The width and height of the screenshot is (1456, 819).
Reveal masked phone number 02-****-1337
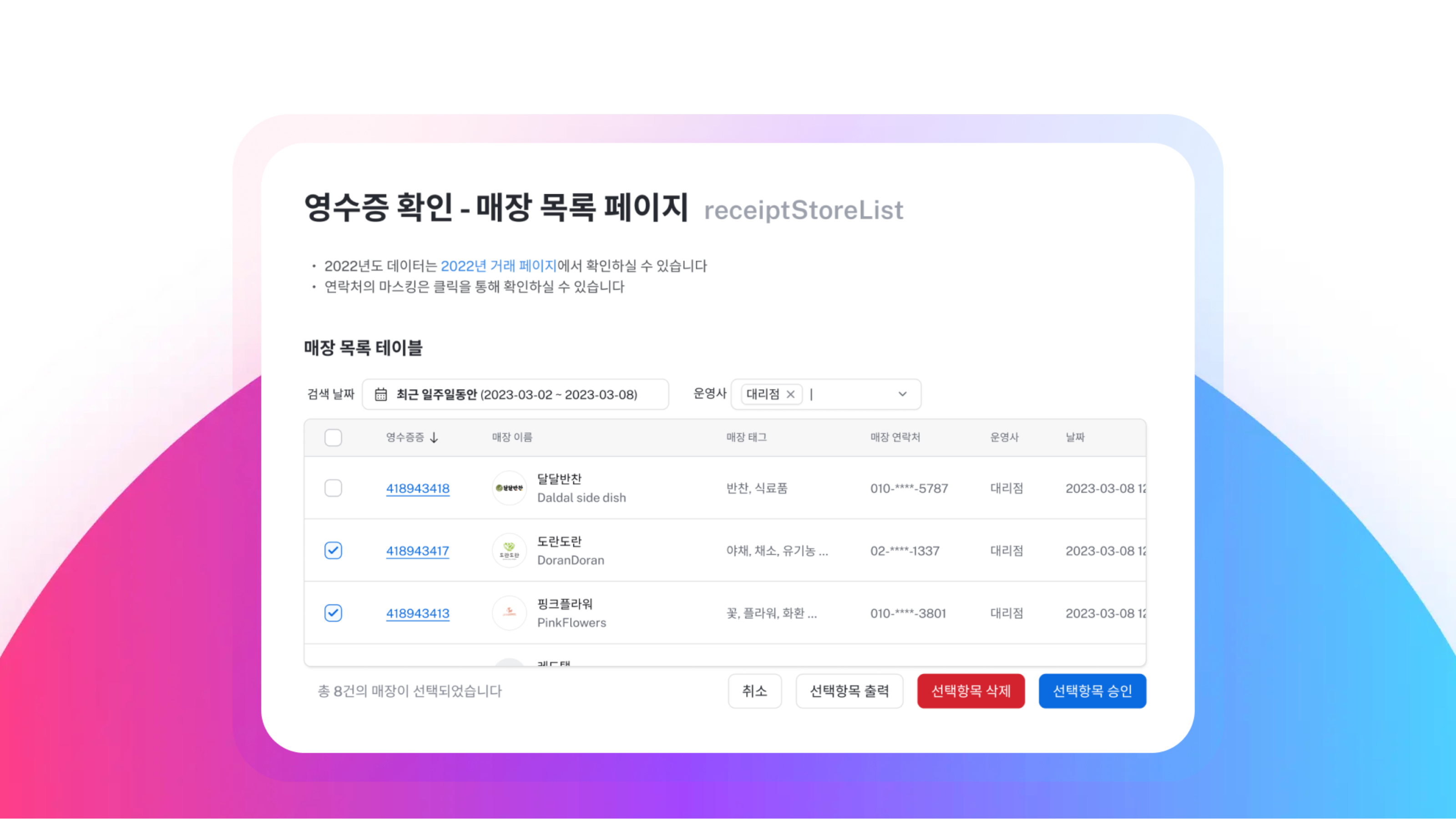tap(905, 551)
